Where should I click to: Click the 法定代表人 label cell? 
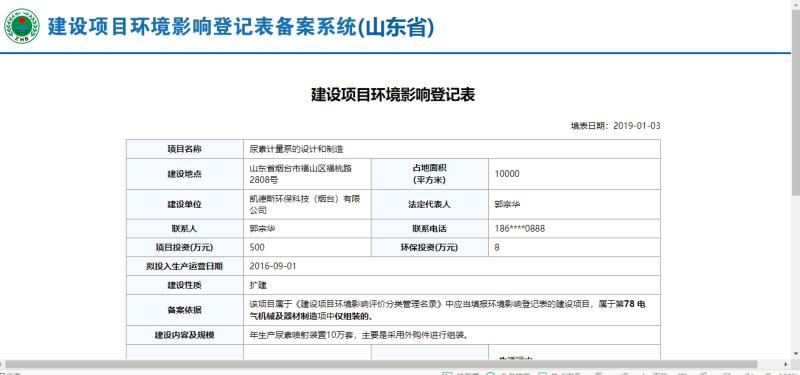point(430,204)
